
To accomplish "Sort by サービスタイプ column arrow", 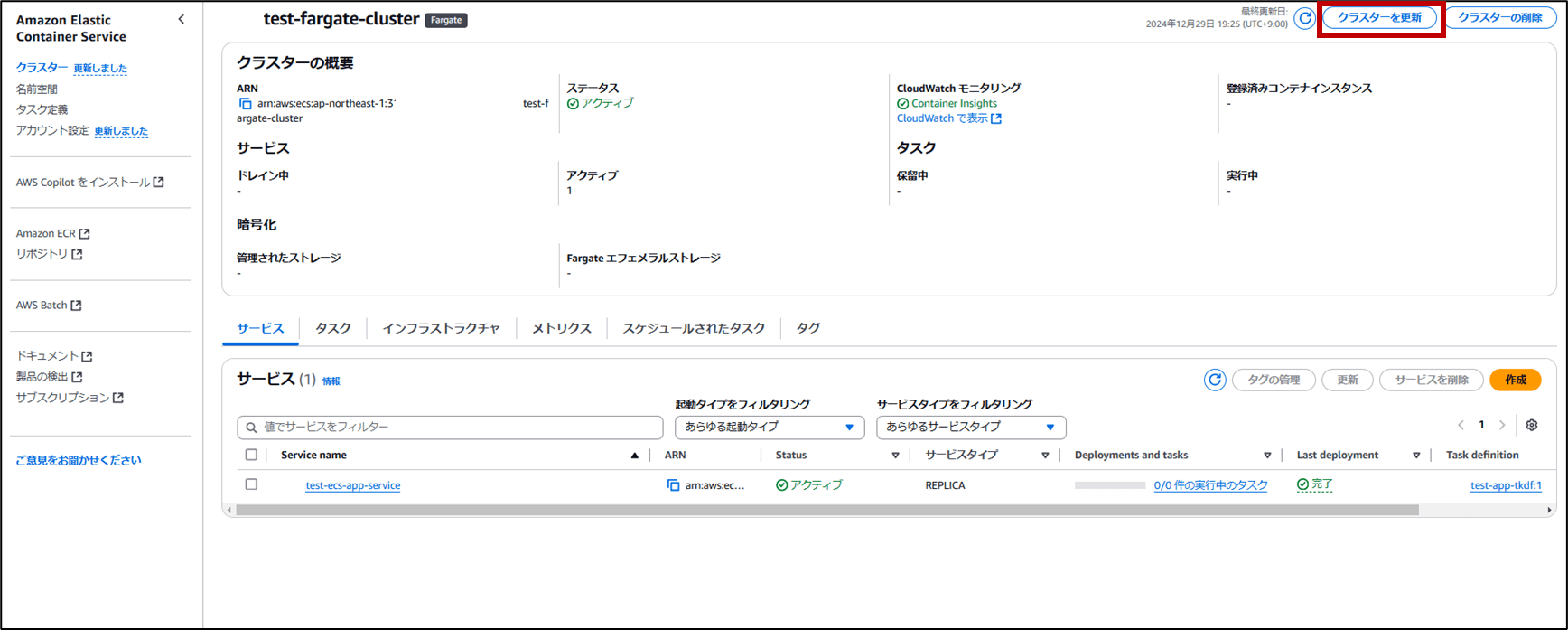I will [1045, 456].
